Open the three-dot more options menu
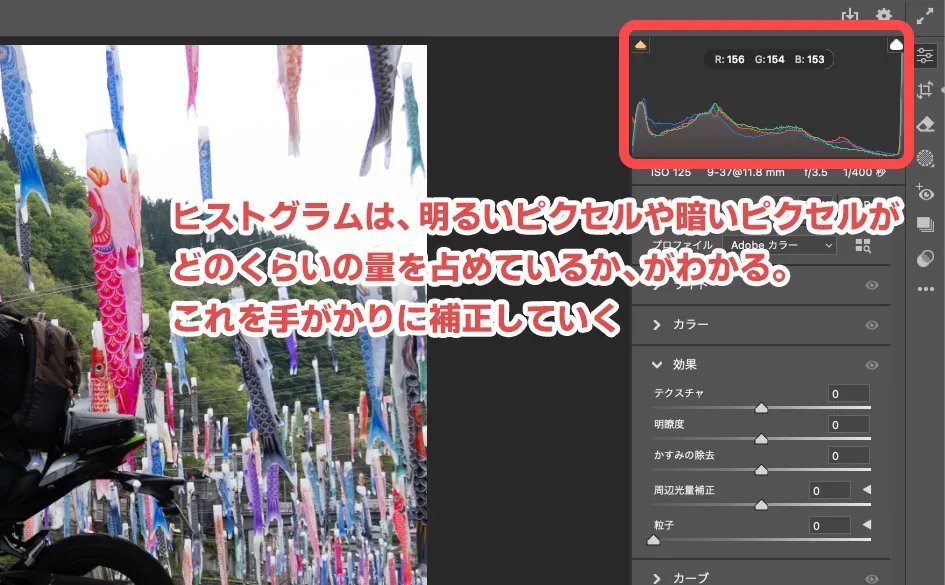The image size is (945, 585). (925, 290)
